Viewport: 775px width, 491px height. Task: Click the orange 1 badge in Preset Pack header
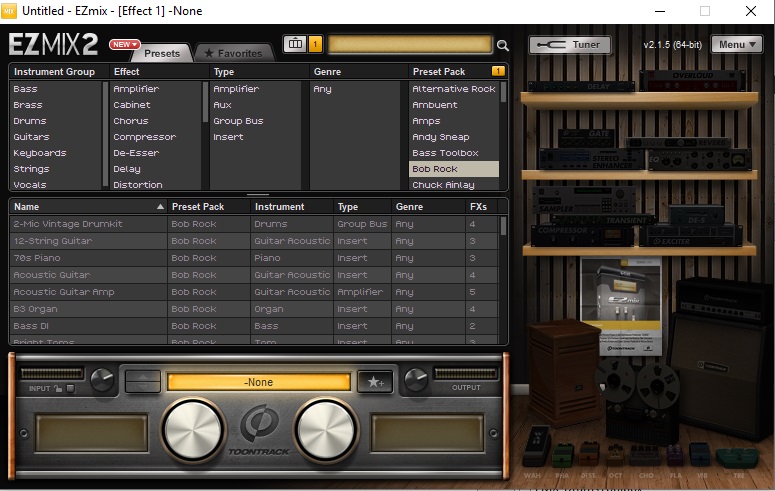(498, 71)
